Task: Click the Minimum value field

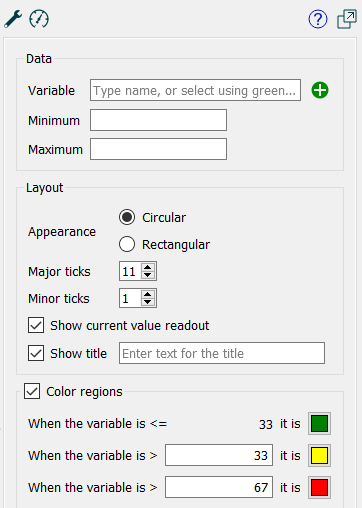Action: coord(158,120)
